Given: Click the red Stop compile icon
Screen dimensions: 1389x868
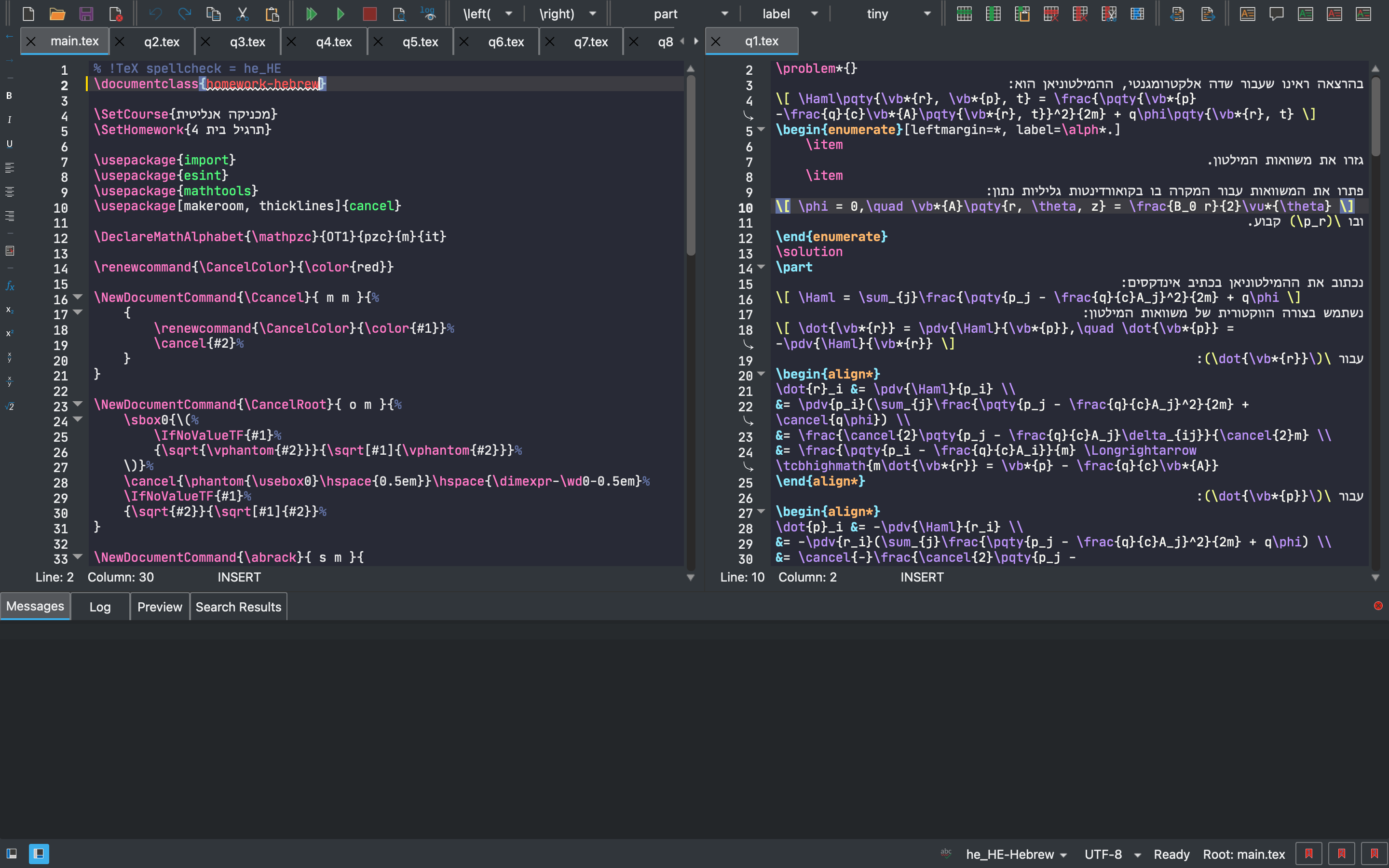Looking at the screenshot, I should 369,14.
